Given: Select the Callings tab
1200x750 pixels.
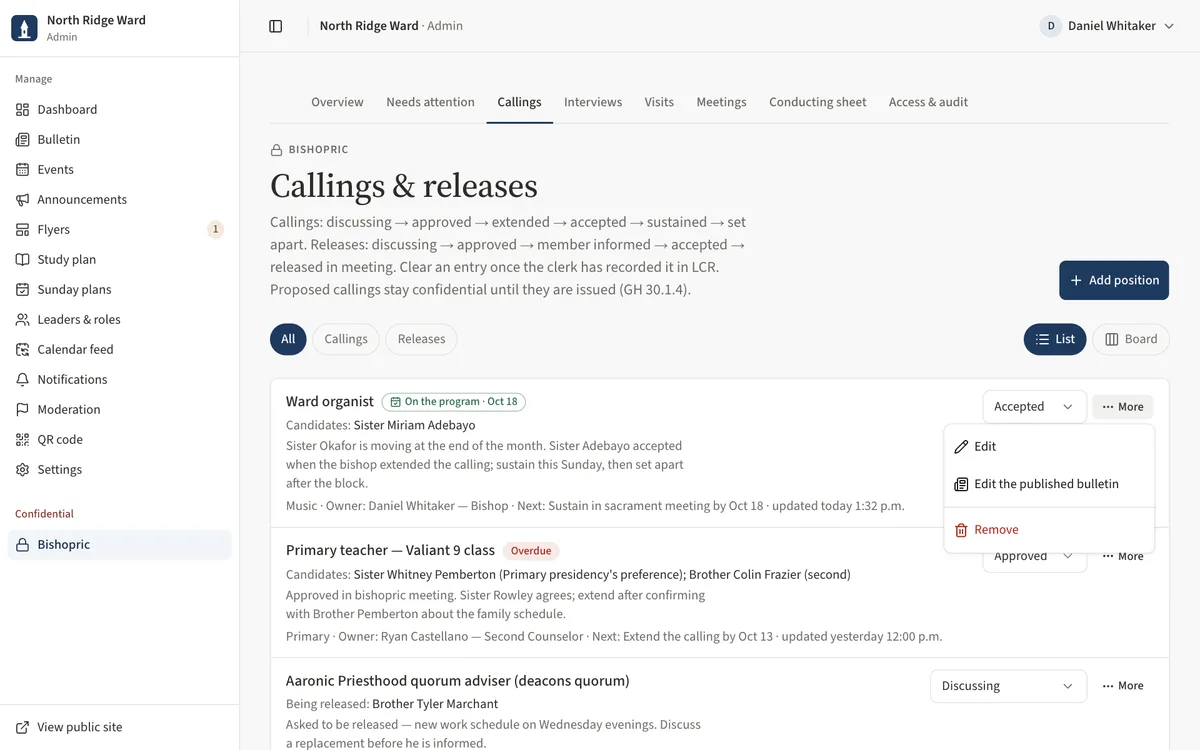Looking at the screenshot, I should pos(519,102).
